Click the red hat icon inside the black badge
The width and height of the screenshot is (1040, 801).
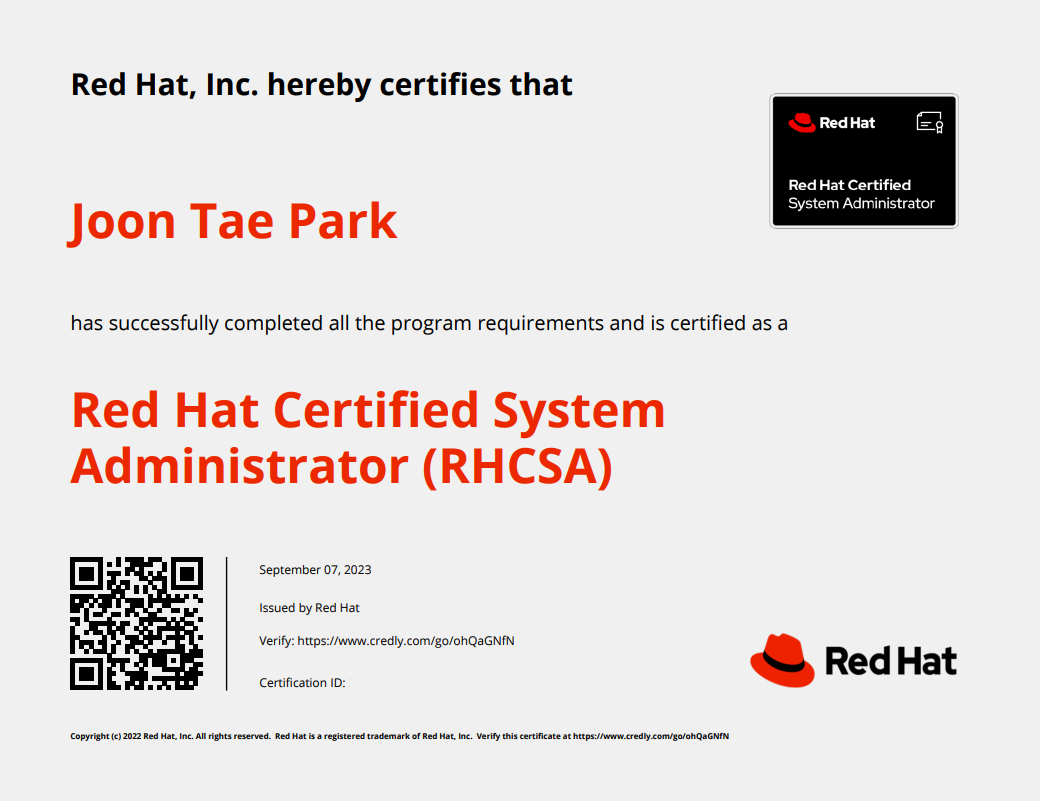tap(802, 123)
